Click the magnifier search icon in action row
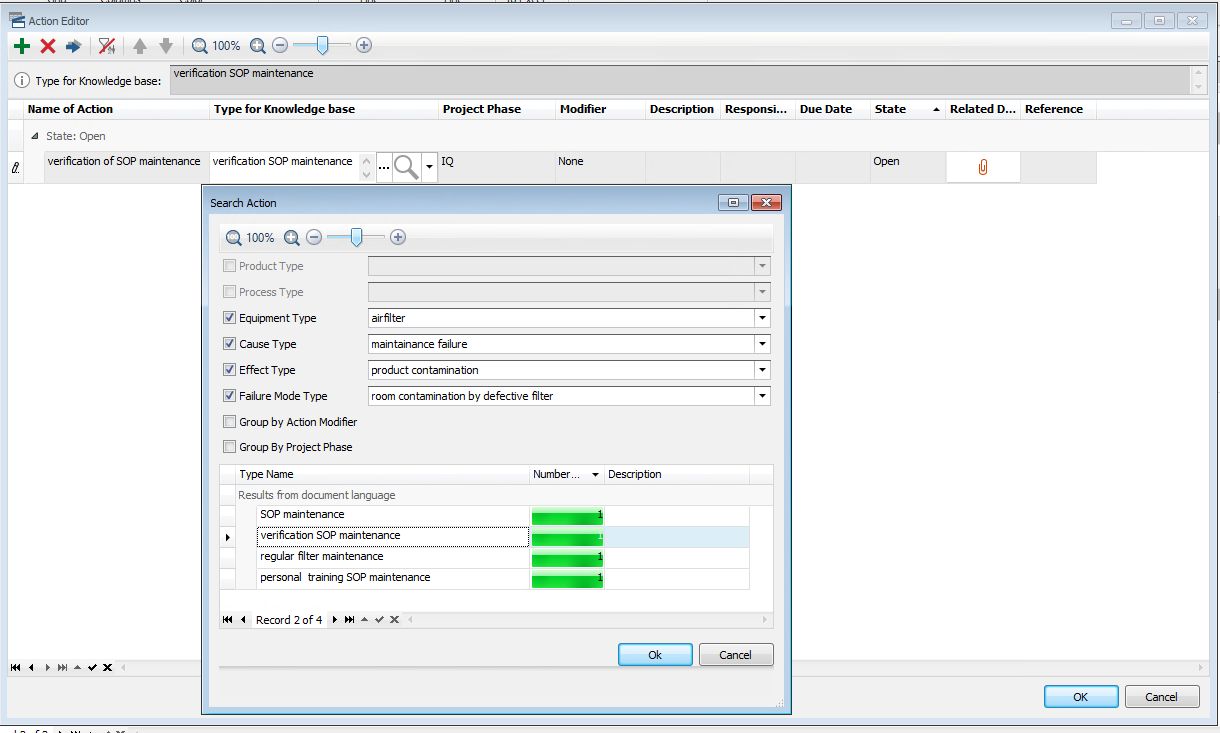 (x=406, y=168)
